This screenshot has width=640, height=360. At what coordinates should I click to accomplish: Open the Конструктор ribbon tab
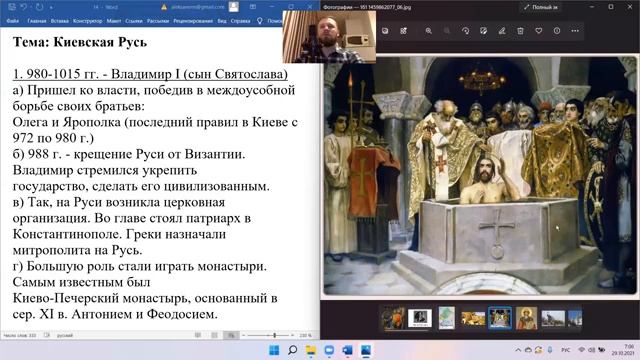(x=87, y=21)
